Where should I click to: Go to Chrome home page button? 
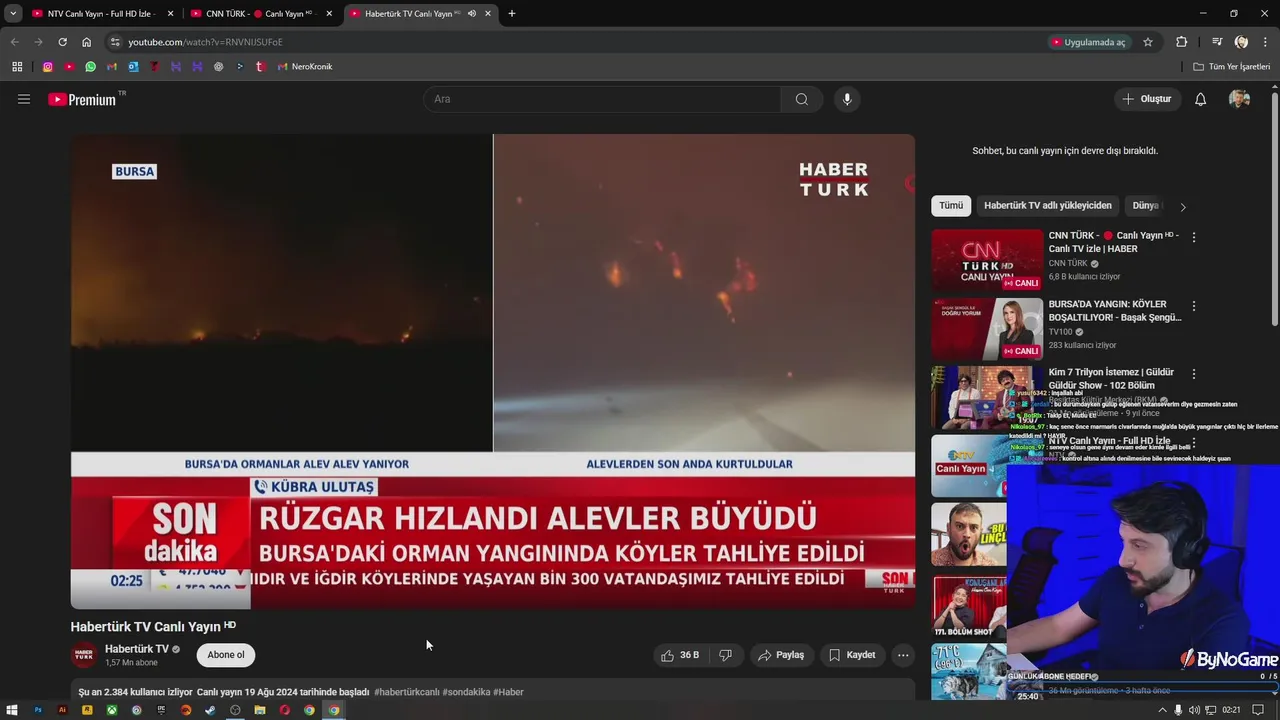[86, 42]
